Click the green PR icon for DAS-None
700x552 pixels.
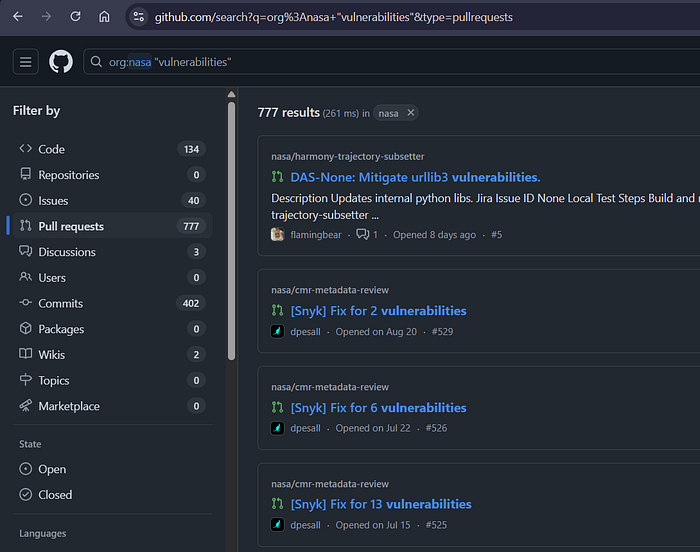tap(277, 177)
